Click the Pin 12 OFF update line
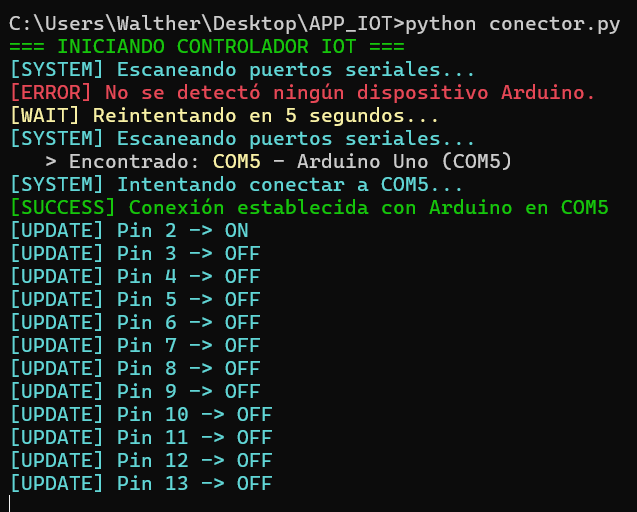The image size is (637, 512). (x=141, y=461)
